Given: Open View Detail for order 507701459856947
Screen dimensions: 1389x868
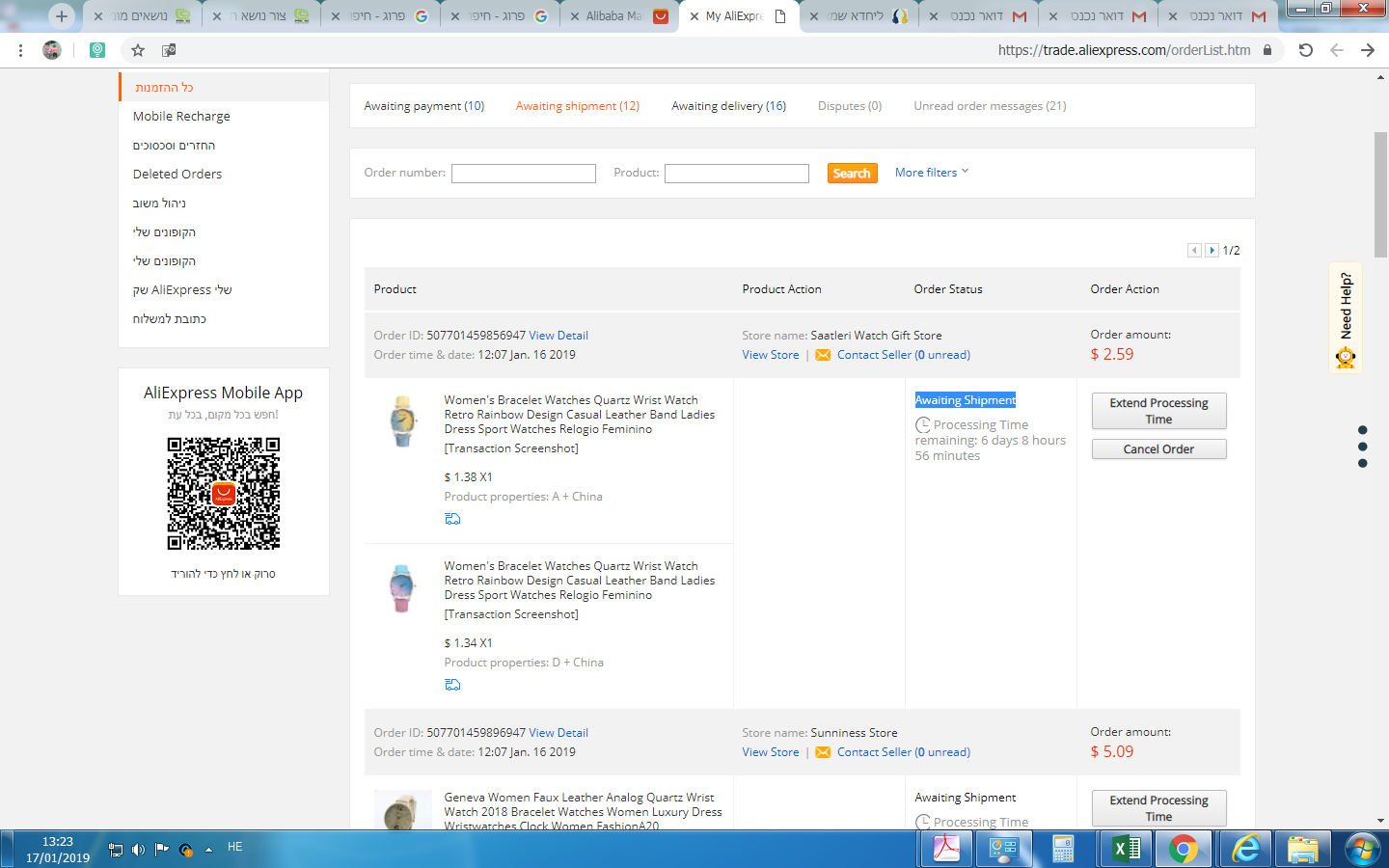Looking at the screenshot, I should [x=558, y=336].
